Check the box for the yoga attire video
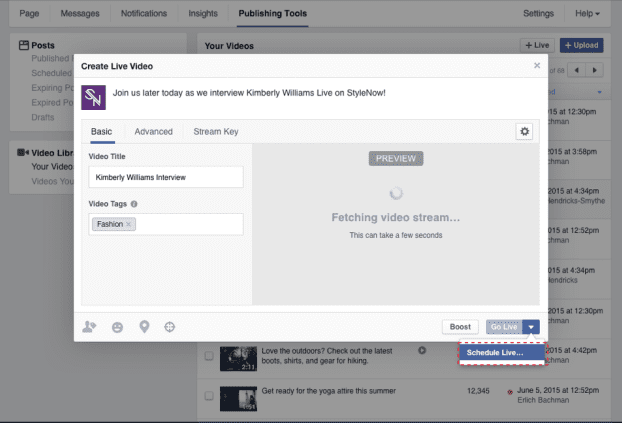This screenshot has height=423, width=622. pyautogui.click(x=209, y=395)
